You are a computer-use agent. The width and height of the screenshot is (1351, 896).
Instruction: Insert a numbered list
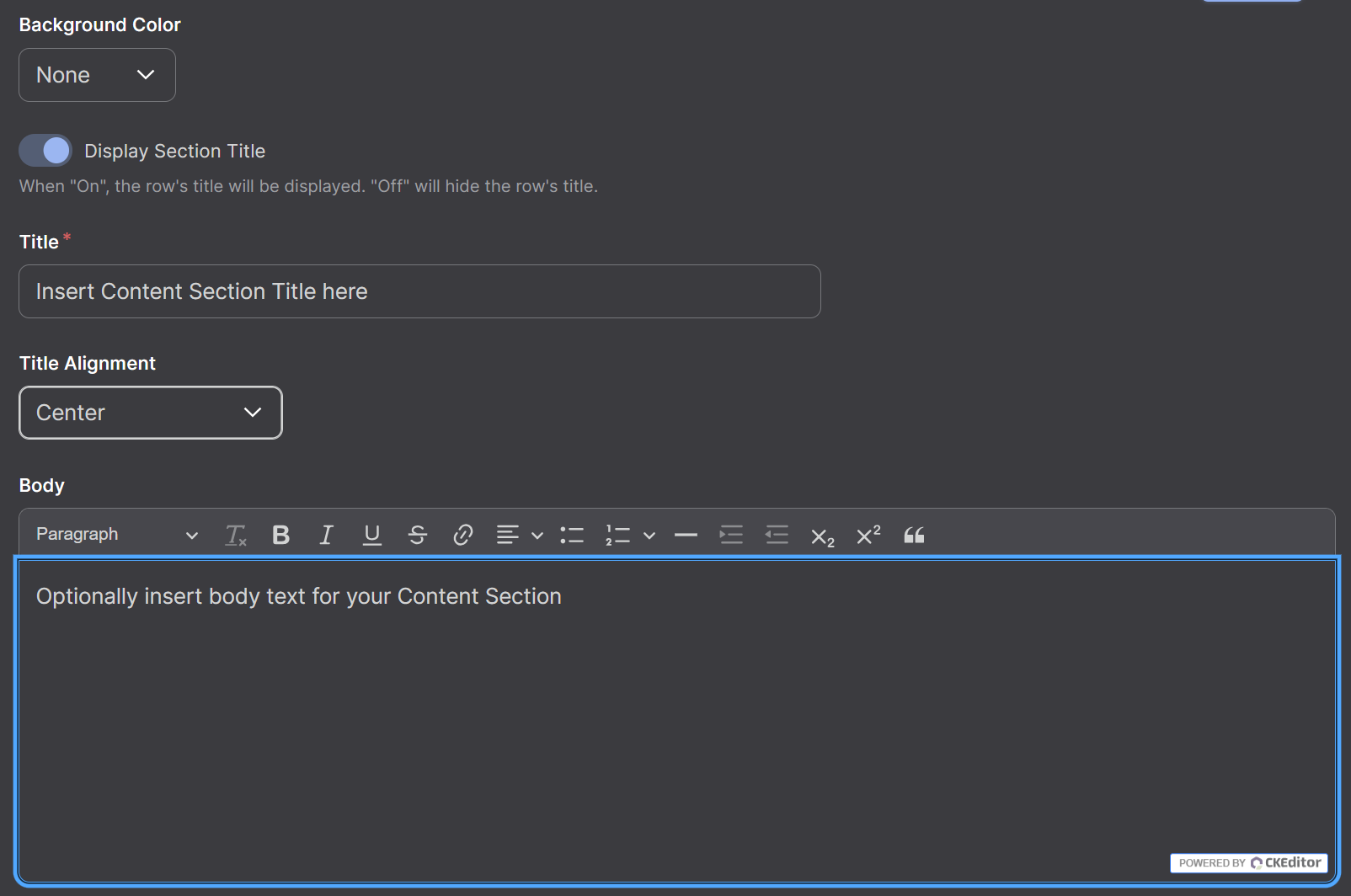[x=617, y=535]
